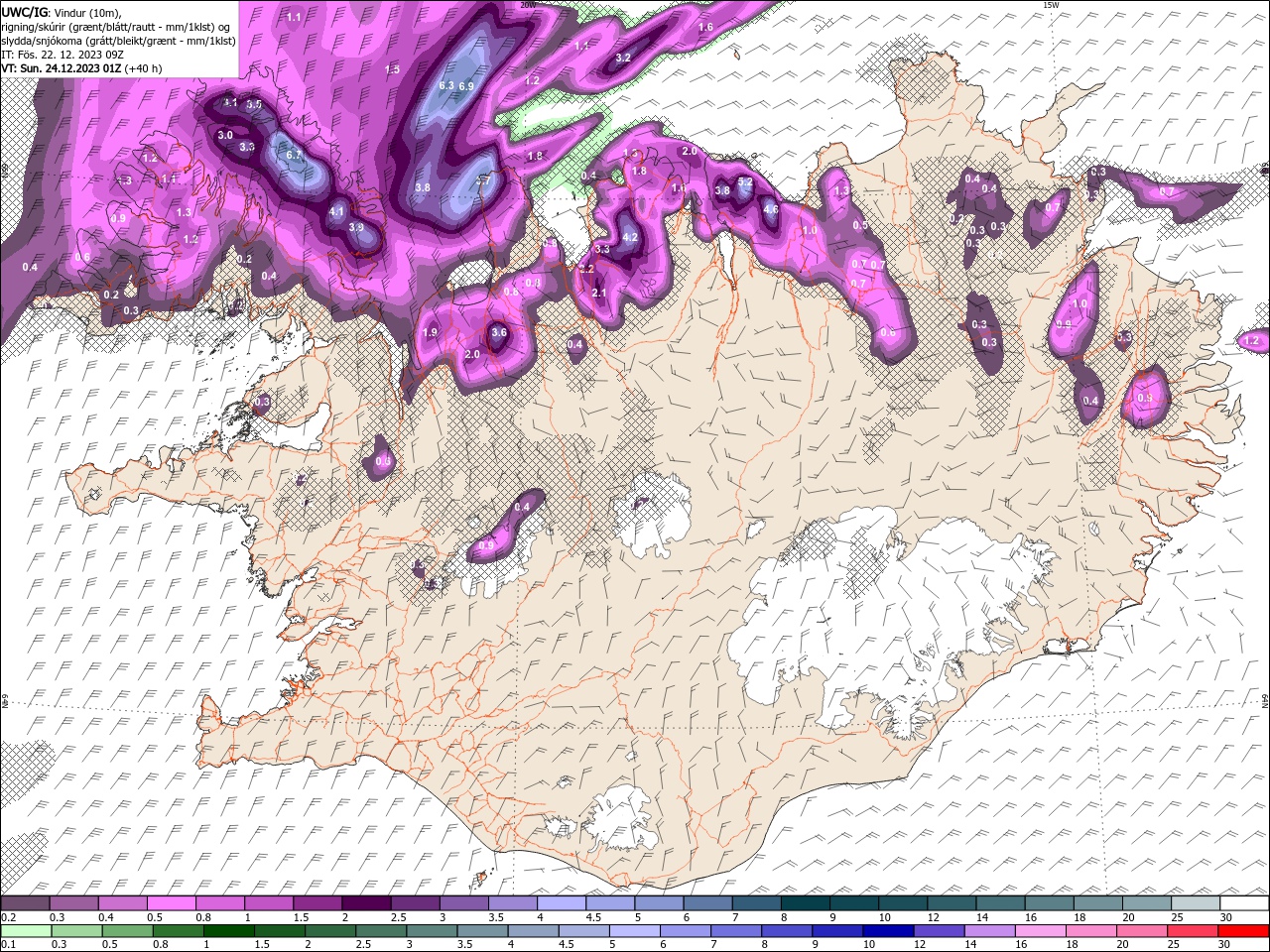Click the 3.5 precipitation value label
Image resolution: width=1270 pixels, height=952 pixels.
pyautogui.click(x=254, y=104)
